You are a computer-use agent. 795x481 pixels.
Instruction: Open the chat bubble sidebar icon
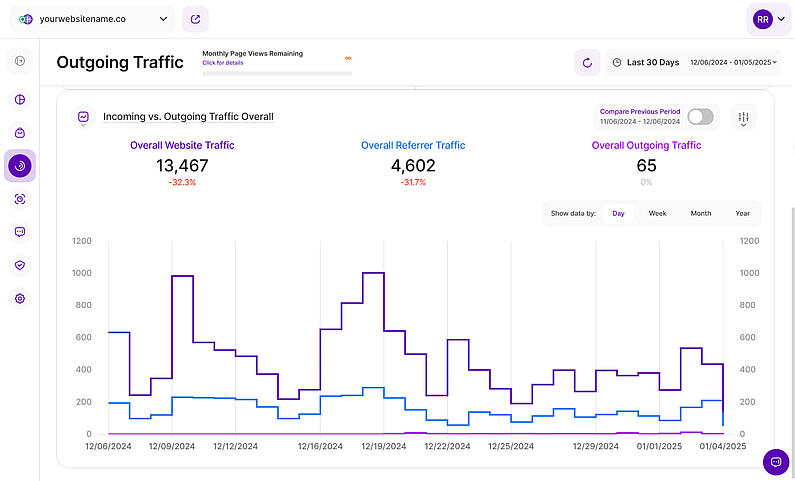pos(20,232)
